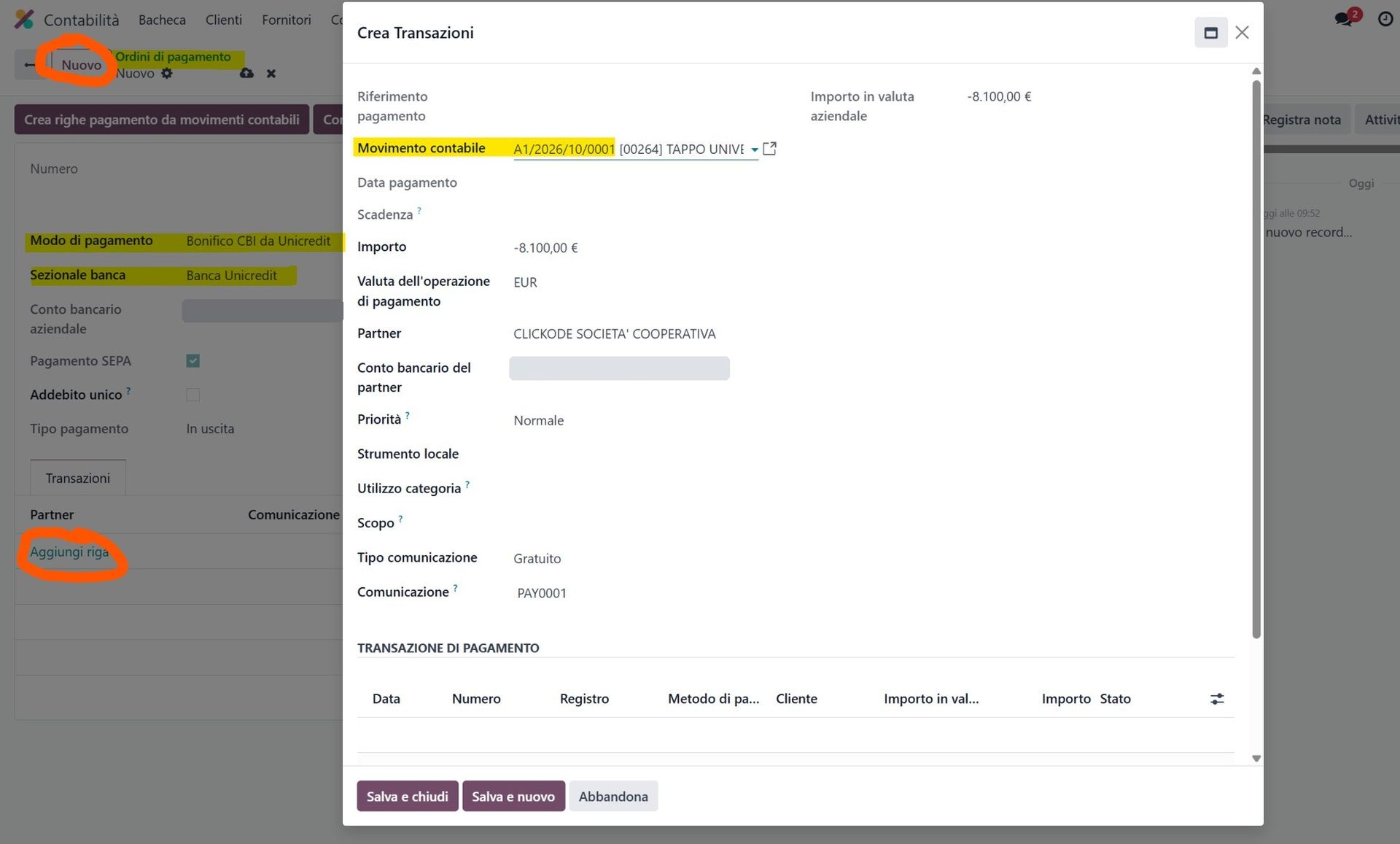Show the help tooltip next to Comunicazione
Image resolution: width=1400 pixels, height=844 pixels.
[x=456, y=587]
